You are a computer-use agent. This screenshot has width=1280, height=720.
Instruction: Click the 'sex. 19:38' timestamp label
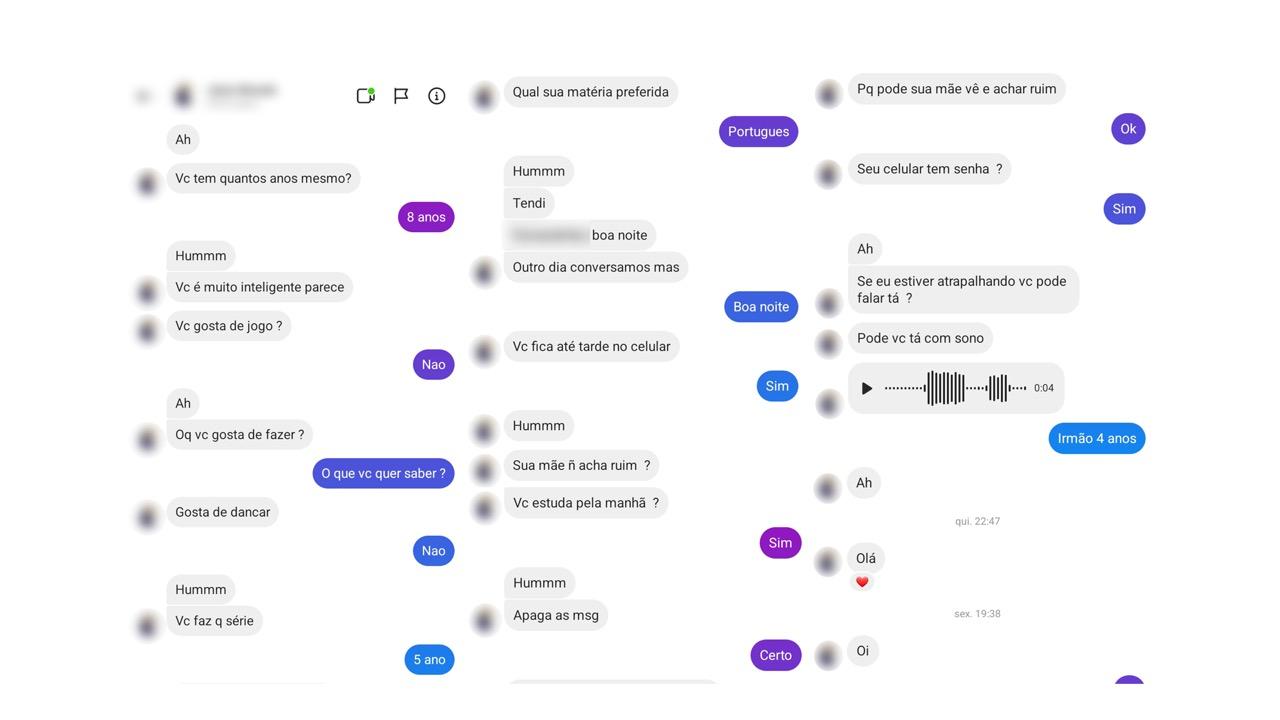[977, 614]
